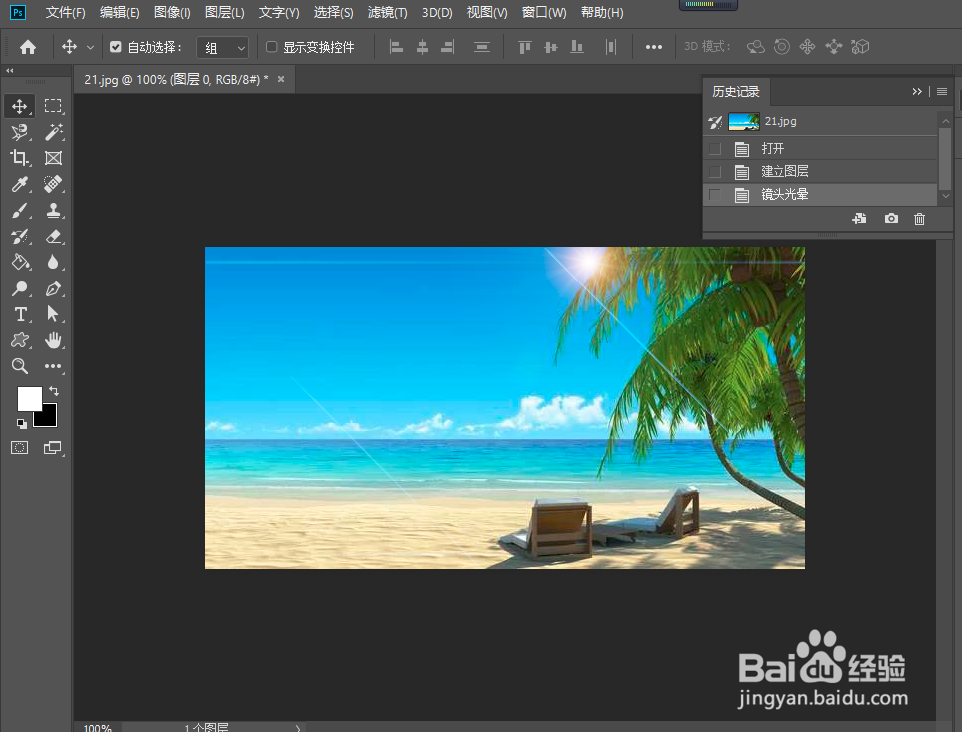Swap foreground and background colors
The width and height of the screenshot is (962, 732).
point(54,391)
